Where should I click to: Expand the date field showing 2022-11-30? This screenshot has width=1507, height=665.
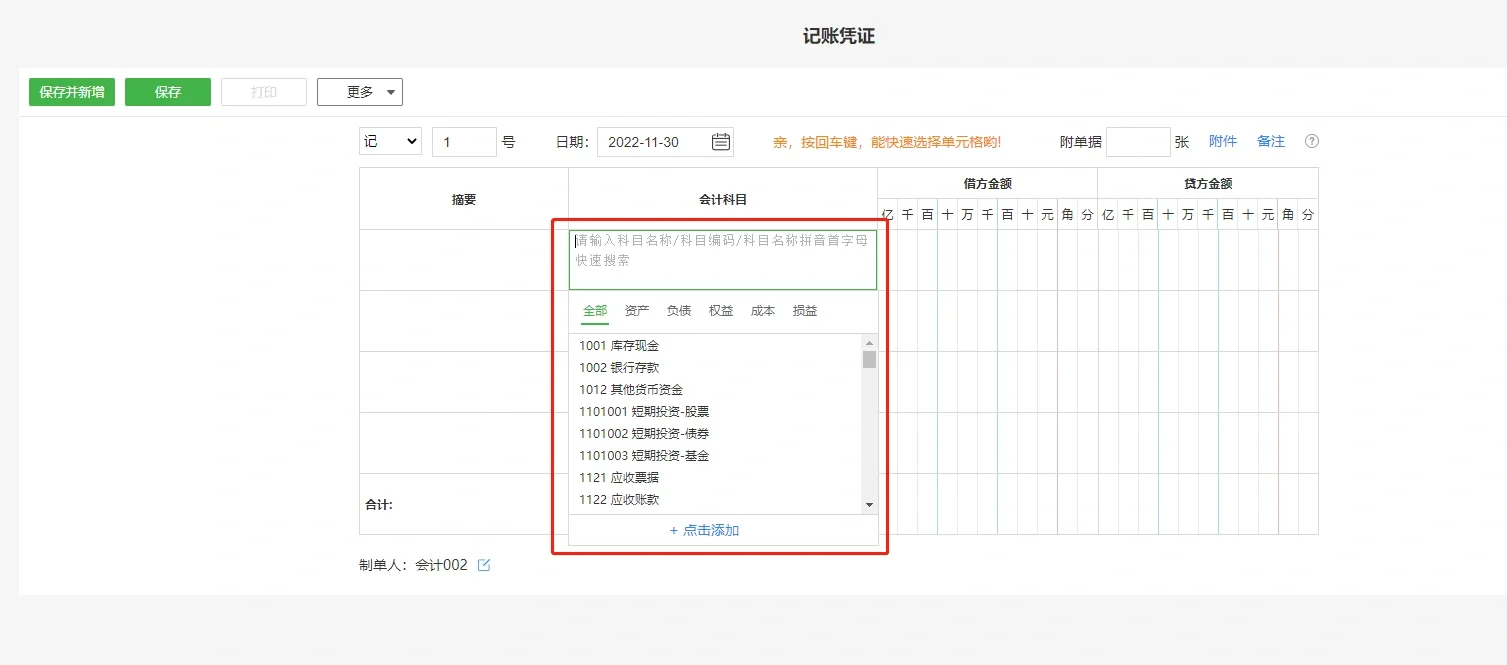pos(657,141)
